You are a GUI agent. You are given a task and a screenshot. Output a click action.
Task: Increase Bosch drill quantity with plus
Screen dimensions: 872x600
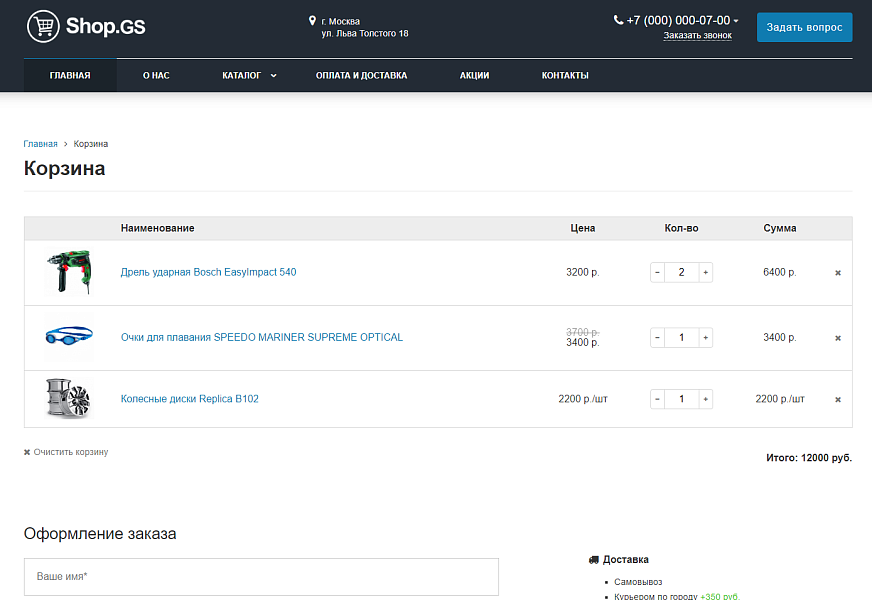pos(705,272)
